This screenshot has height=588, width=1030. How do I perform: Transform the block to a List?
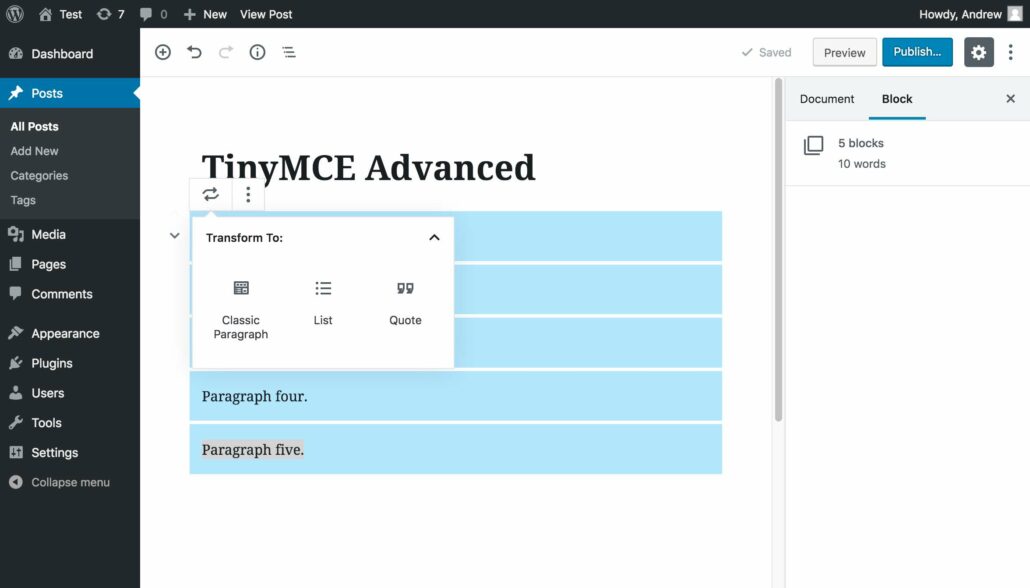coord(322,300)
